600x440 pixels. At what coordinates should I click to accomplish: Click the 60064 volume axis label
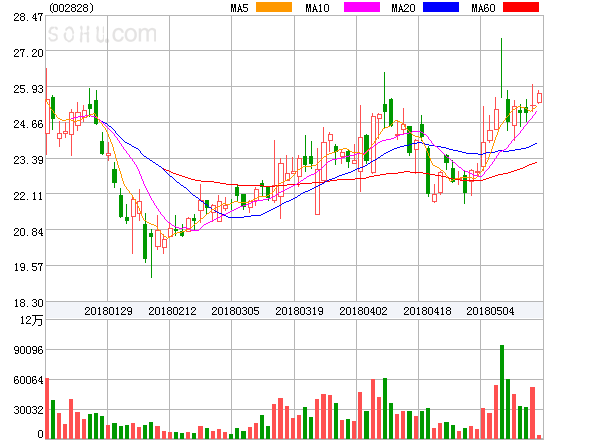click(x=28, y=380)
